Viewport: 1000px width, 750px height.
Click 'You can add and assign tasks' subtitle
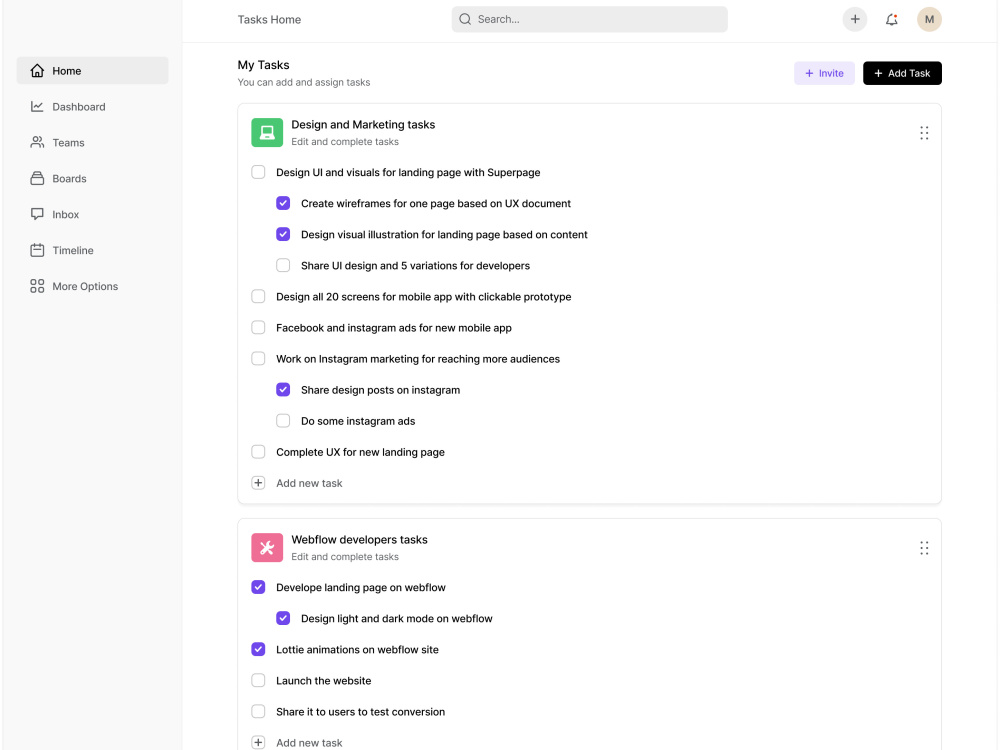304,82
